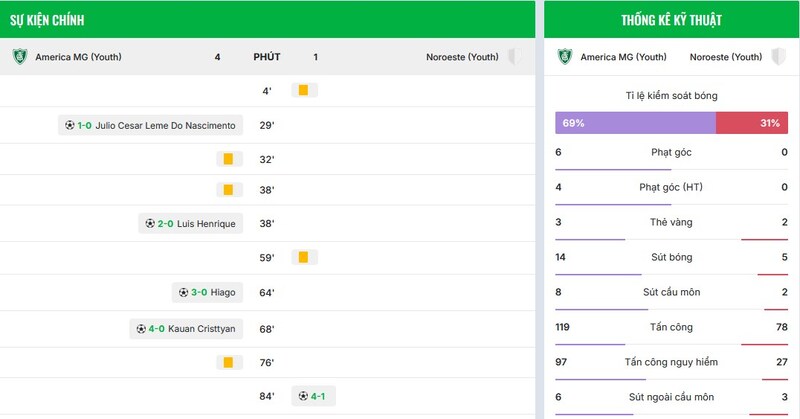Image resolution: width=800 pixels, height=419 pixels.
Task: Click America MG crest in statistics panel
Action: coord(564,57)
